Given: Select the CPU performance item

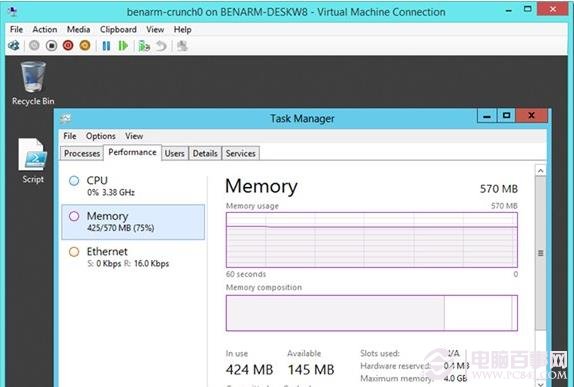Looking at the screenshot, I should (133, 186).
